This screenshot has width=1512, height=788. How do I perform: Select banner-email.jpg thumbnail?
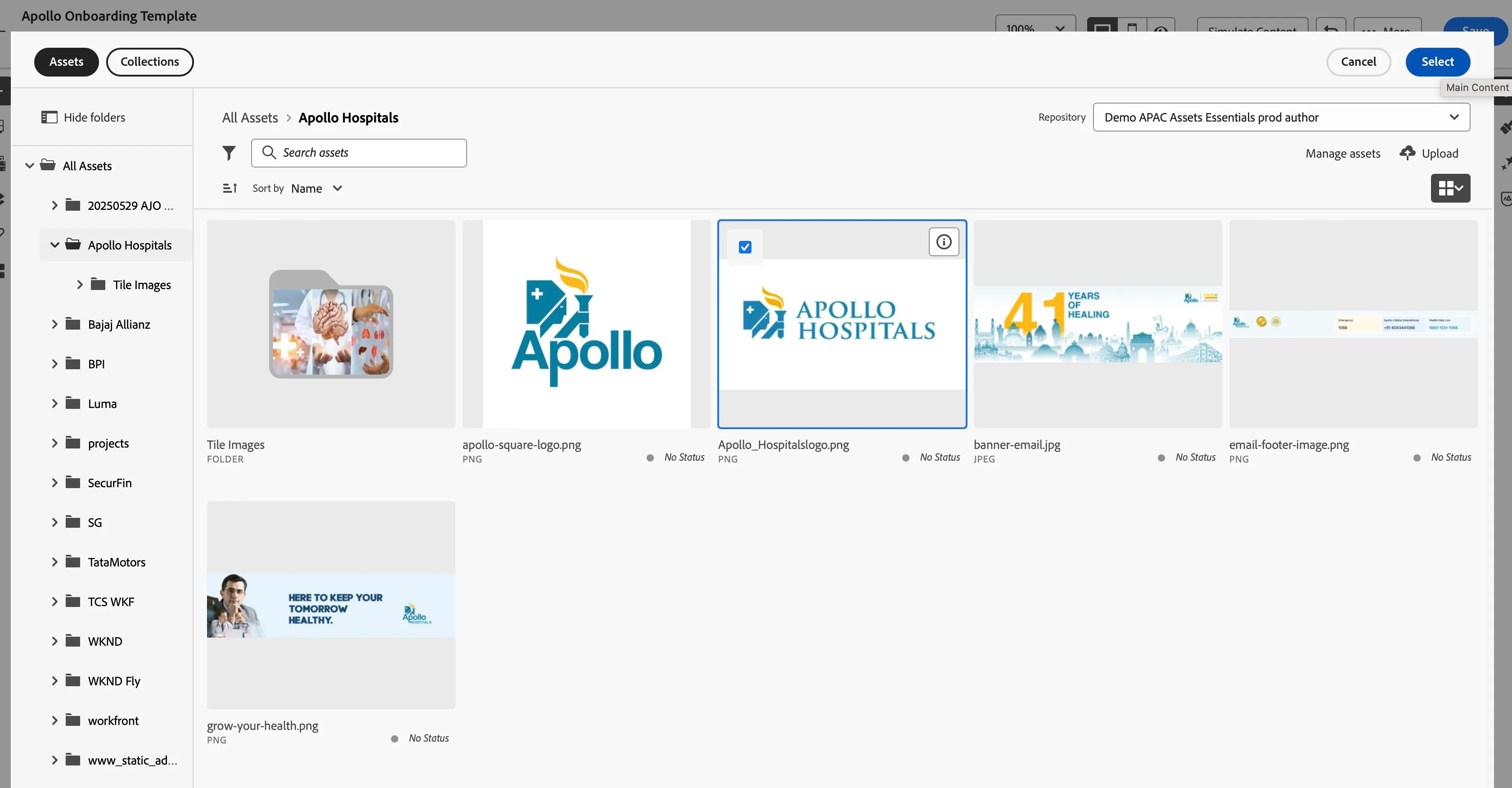click(1097, 324)
